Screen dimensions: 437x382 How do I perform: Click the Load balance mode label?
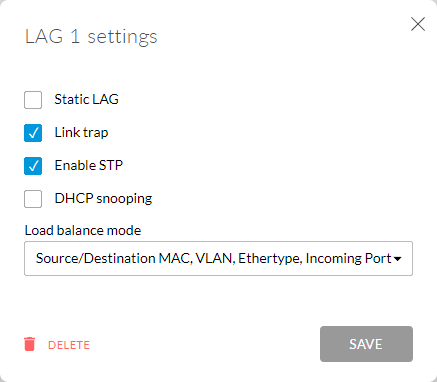(x=83, y=230)
